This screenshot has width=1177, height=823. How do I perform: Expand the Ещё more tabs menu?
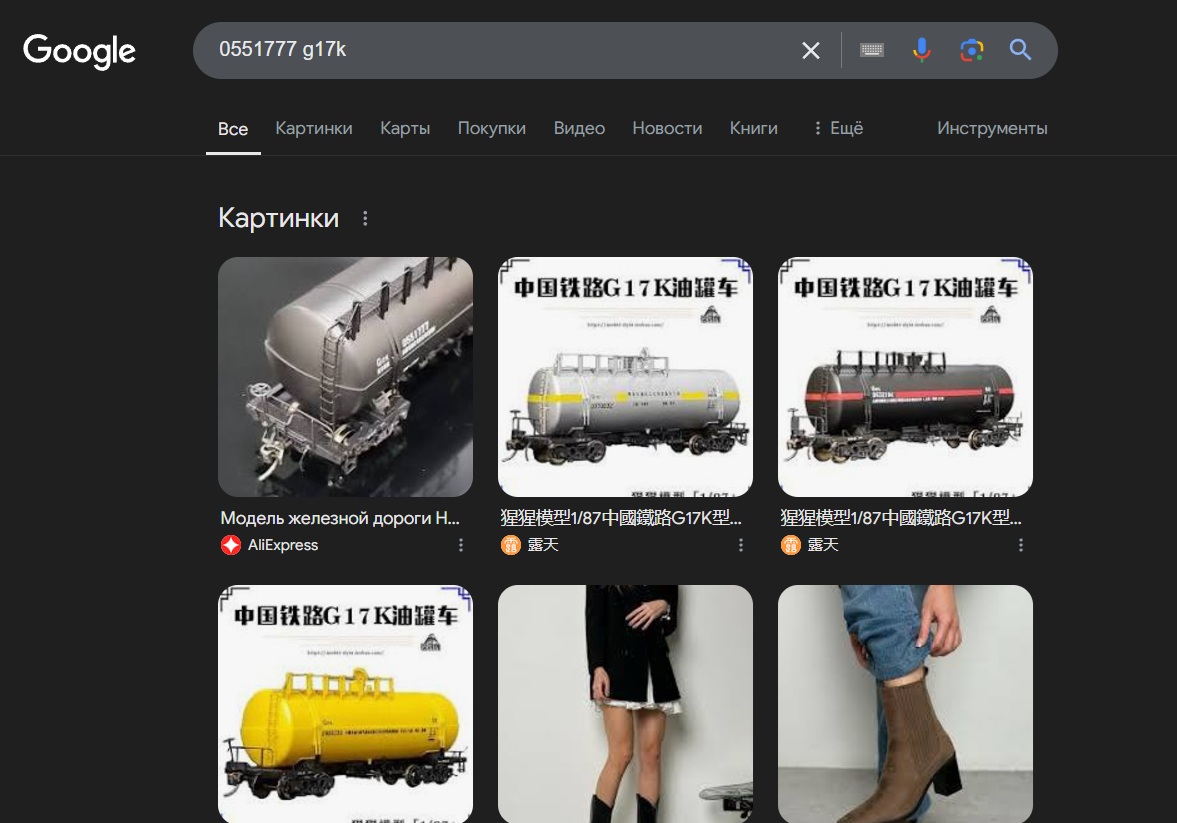click(837, 128)
